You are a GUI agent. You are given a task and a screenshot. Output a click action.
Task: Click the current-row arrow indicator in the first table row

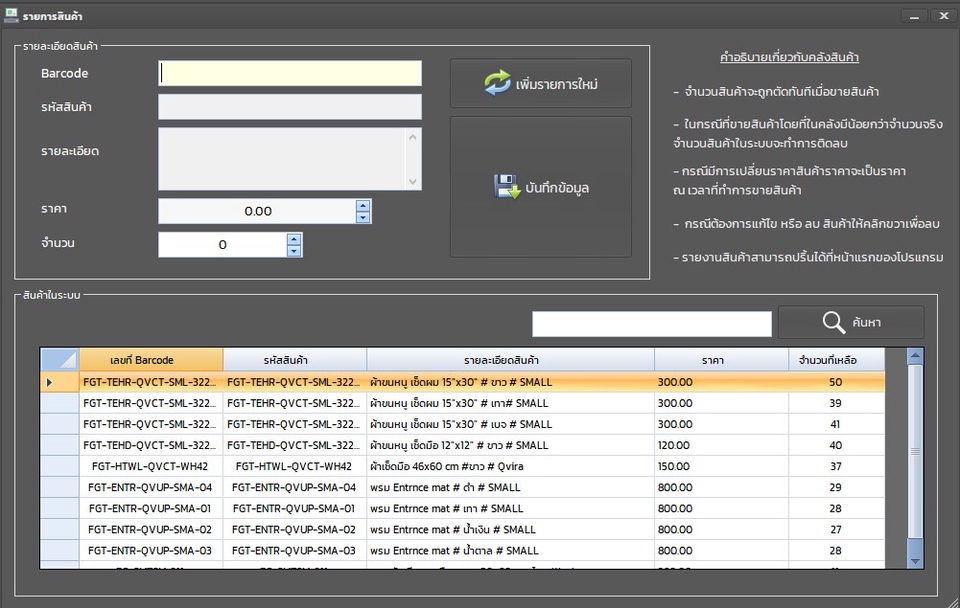(50, 382)
